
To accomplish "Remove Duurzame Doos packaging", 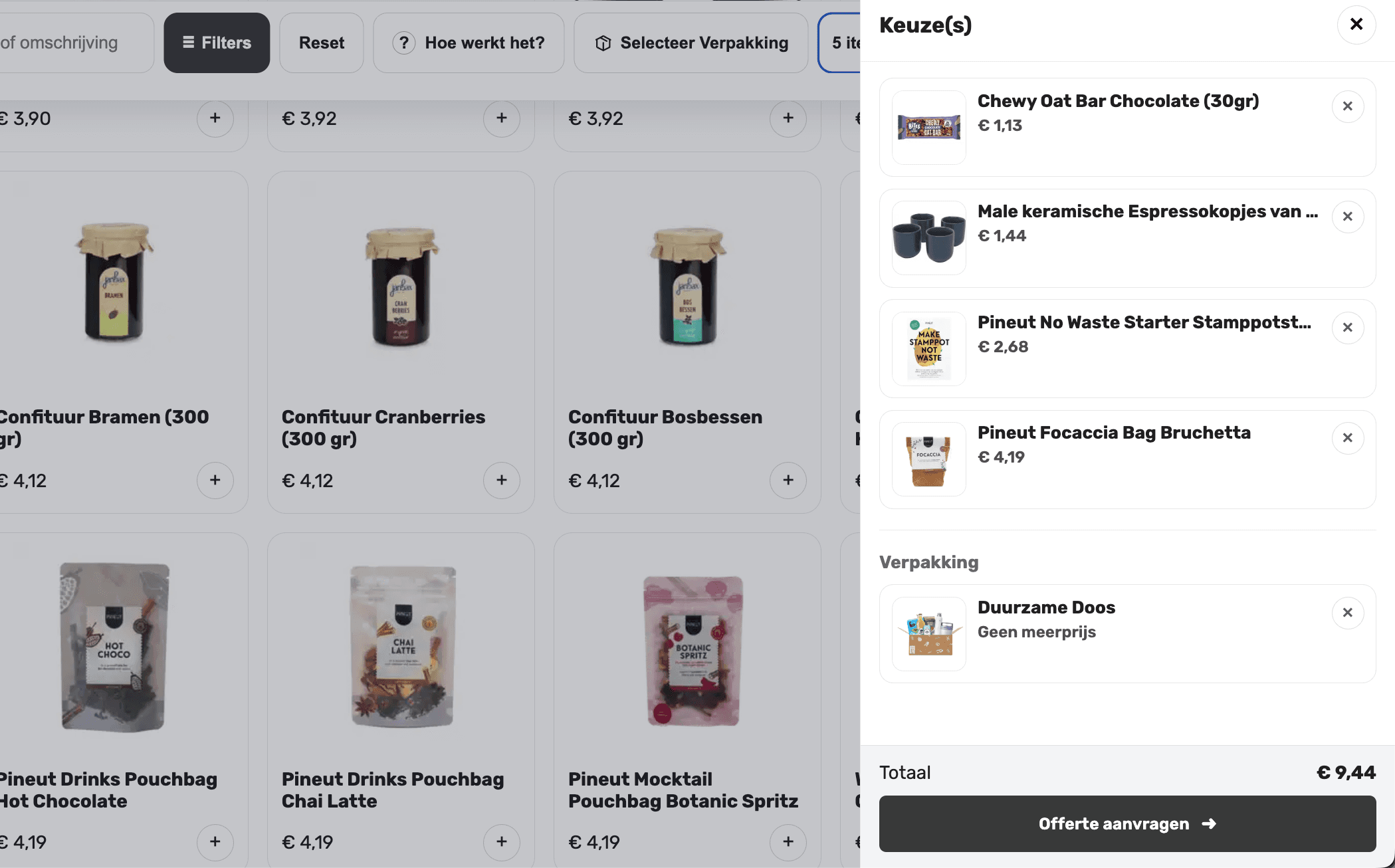I will coord(1347,613).
